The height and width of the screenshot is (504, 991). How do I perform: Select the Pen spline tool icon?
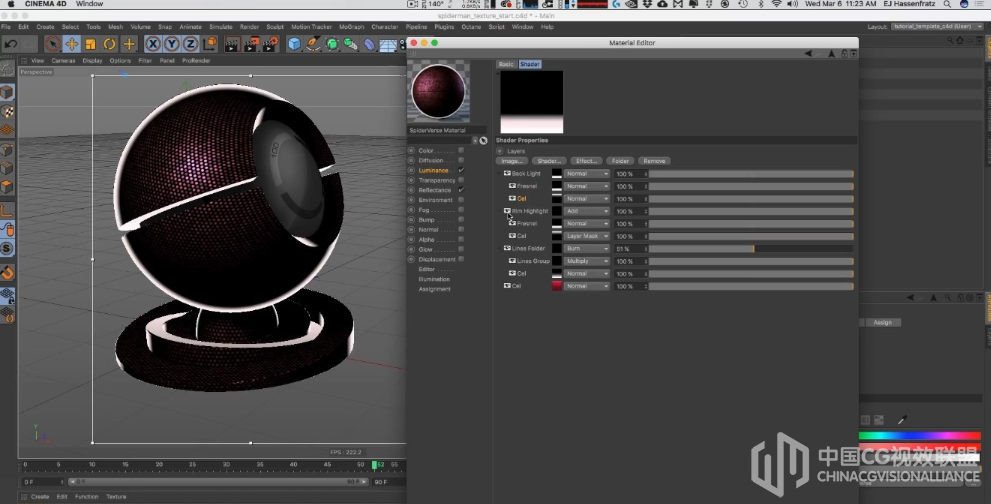313,44
